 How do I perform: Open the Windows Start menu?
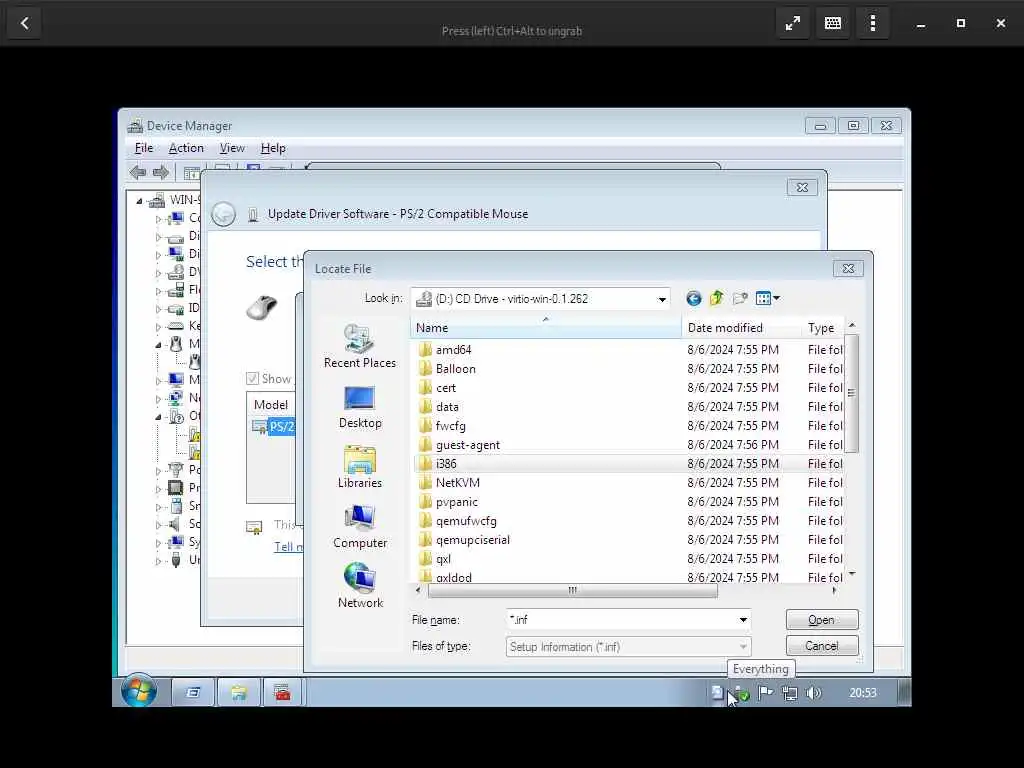138,691
